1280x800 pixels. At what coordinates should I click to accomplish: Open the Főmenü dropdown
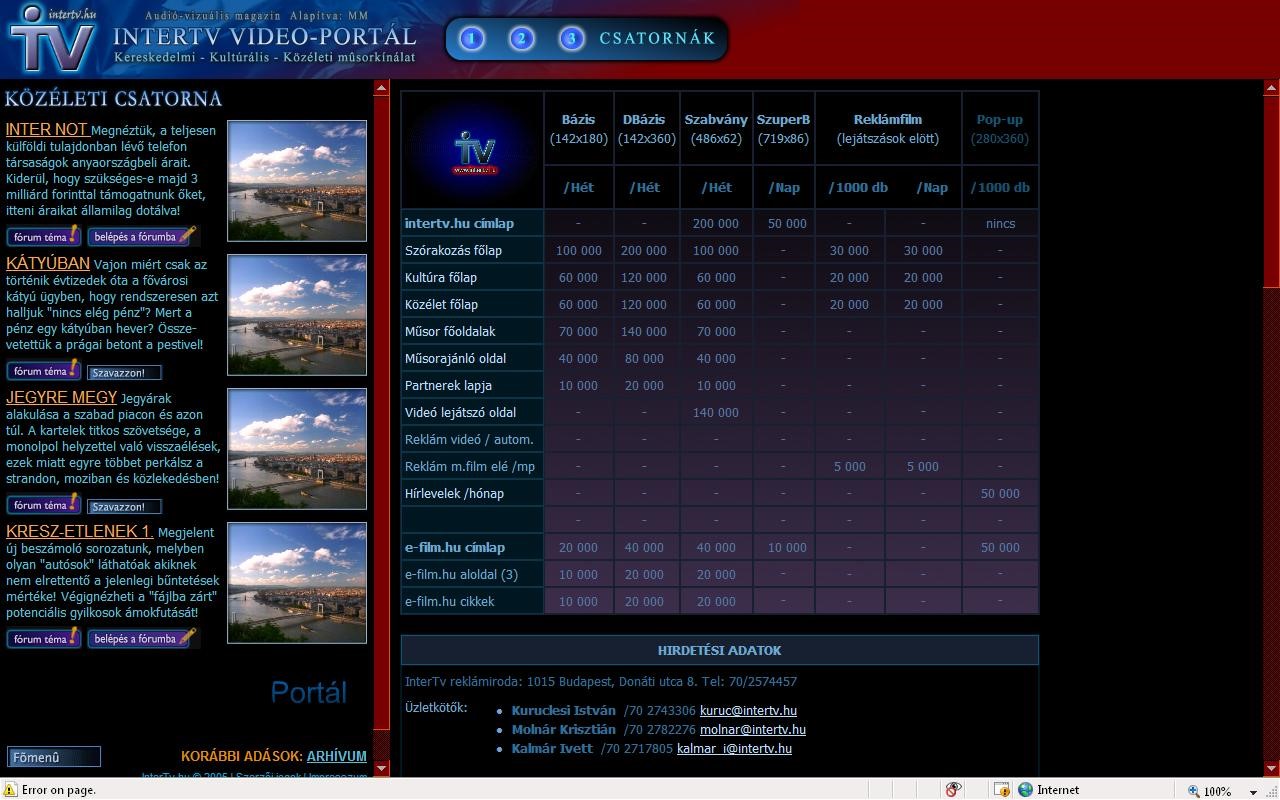54,757
